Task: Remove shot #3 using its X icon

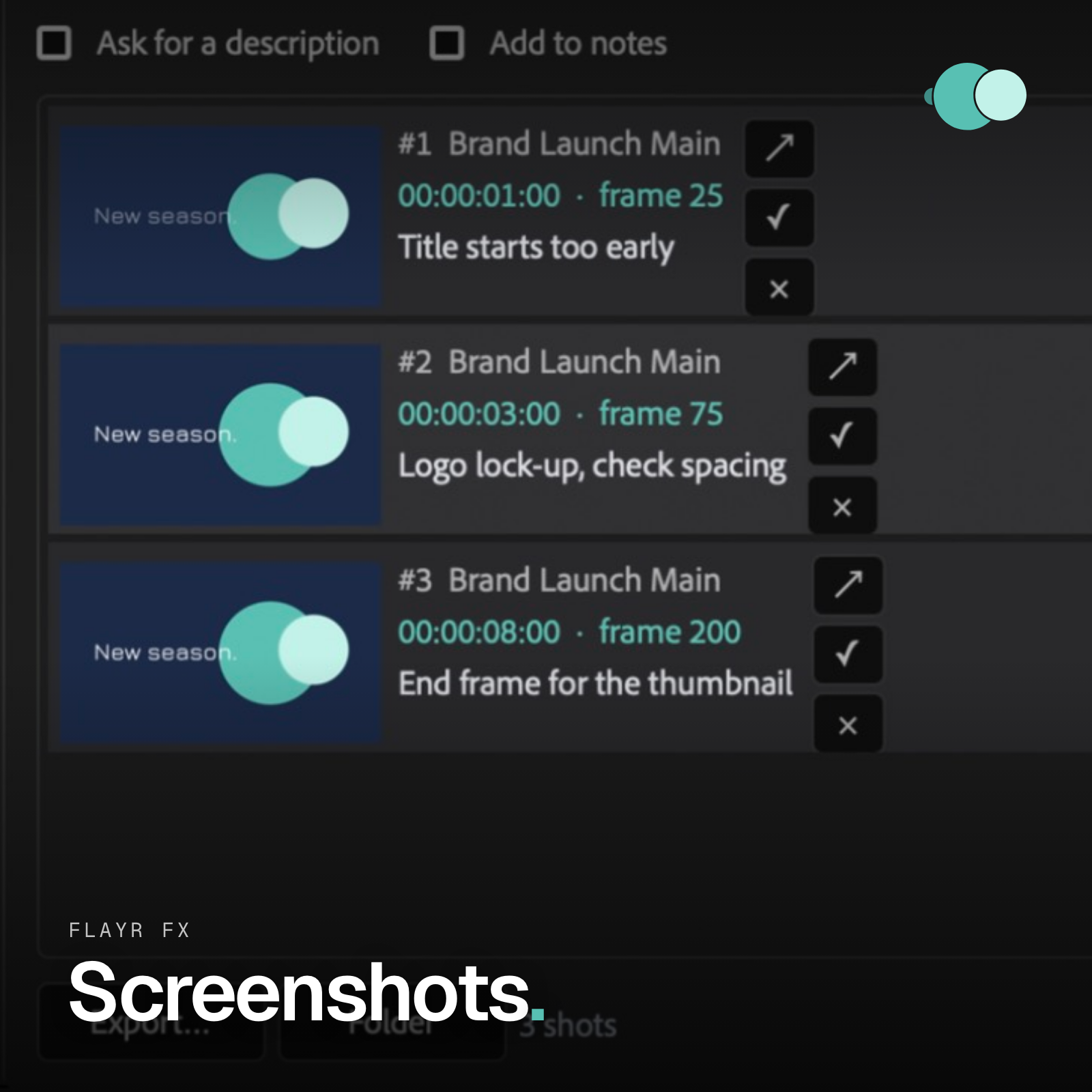Action: click(848, 724)
